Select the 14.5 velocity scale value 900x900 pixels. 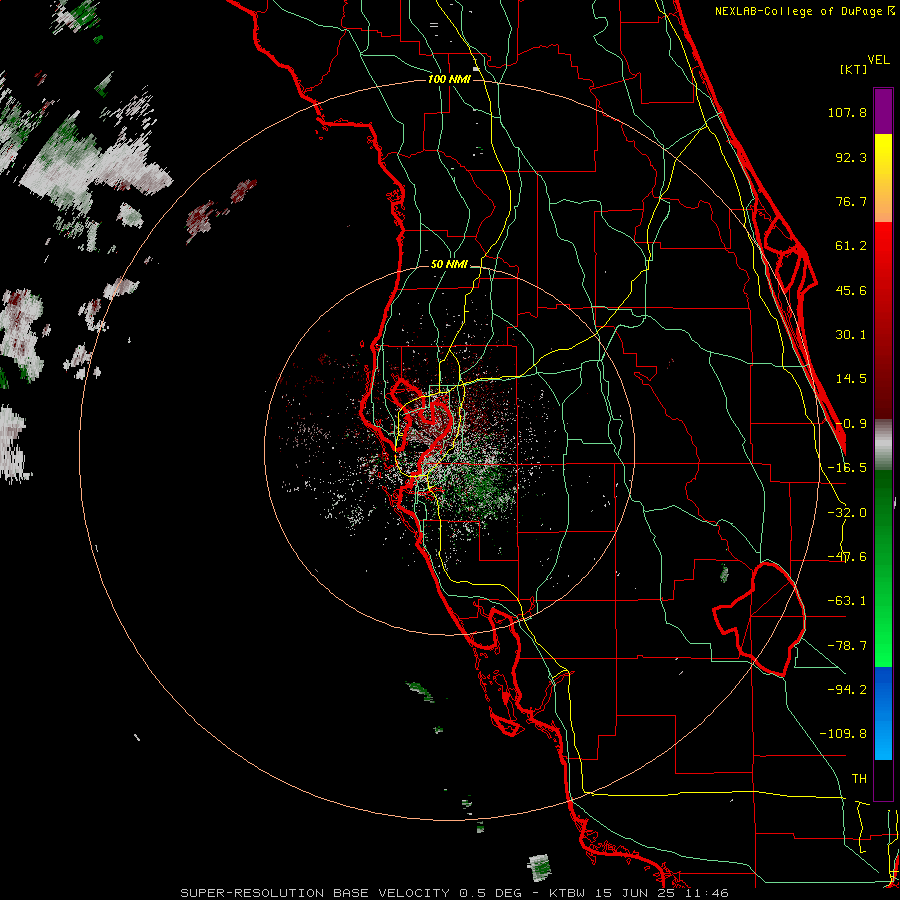click(x=851, y=379)
